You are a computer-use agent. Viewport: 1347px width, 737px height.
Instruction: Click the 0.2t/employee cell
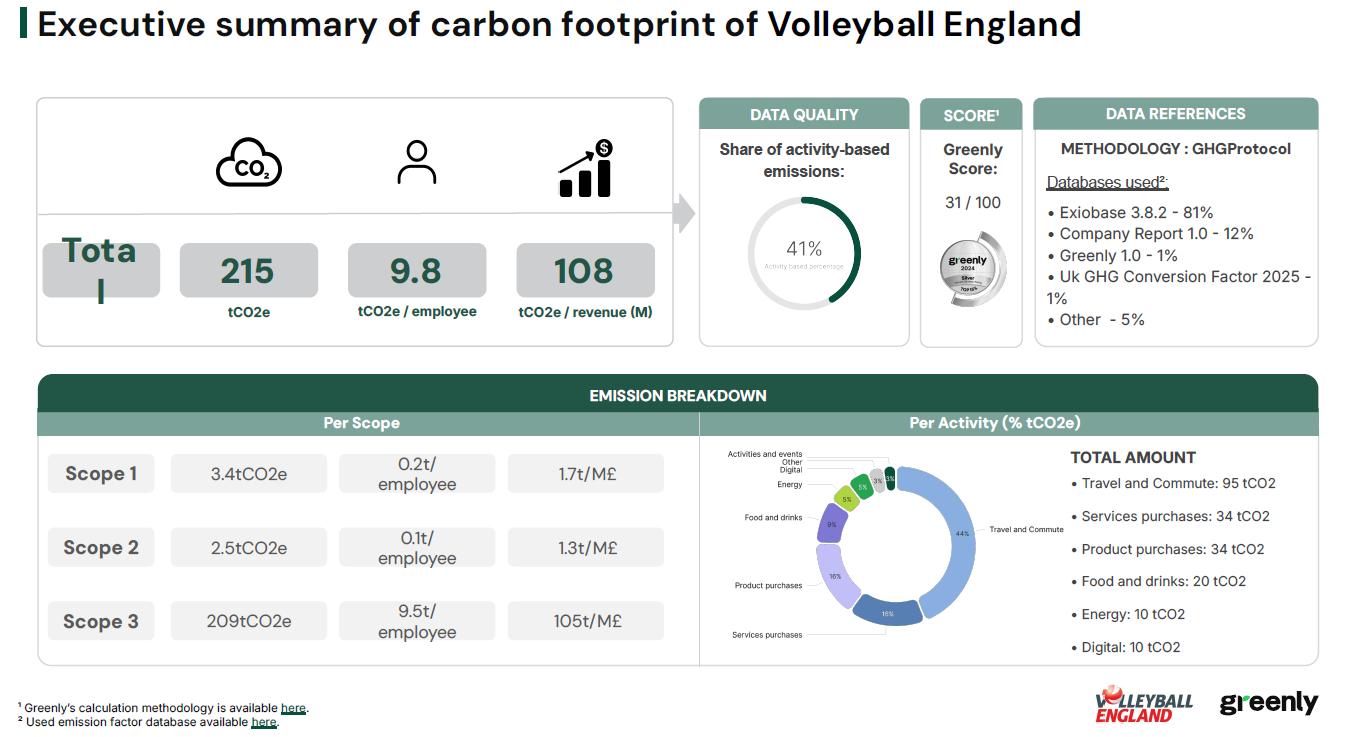(x=417, y=473)
